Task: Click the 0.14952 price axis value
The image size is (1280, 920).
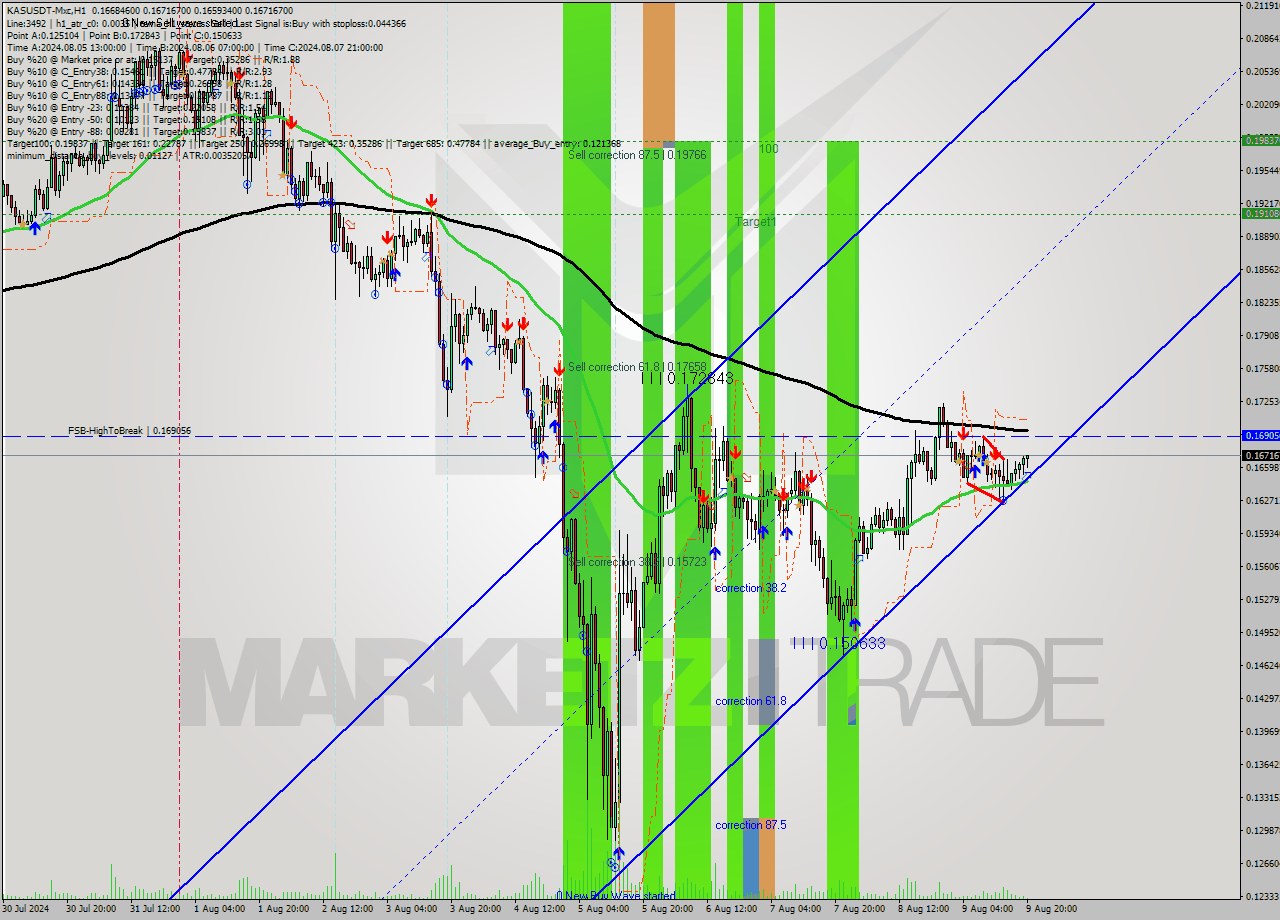Action: (1262, 632)
